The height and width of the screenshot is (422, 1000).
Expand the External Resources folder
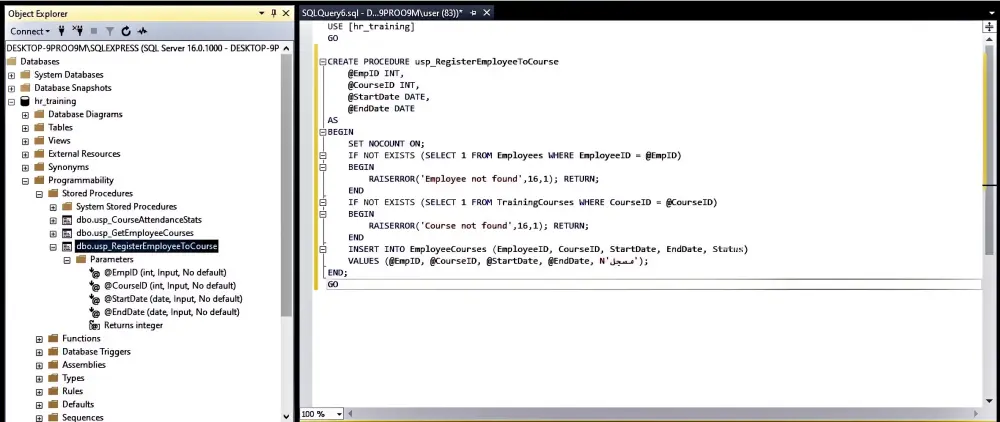click(26, 154)
